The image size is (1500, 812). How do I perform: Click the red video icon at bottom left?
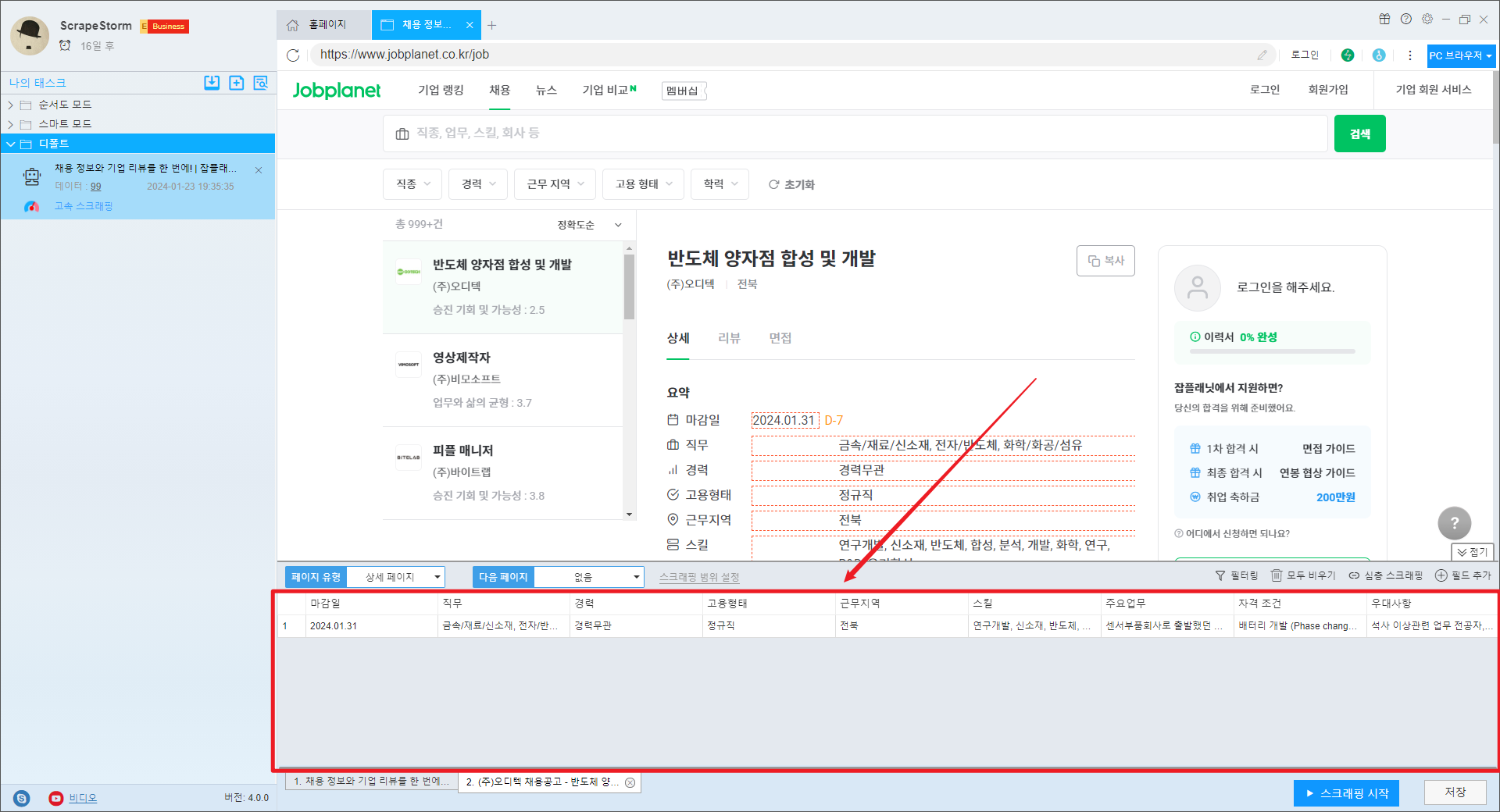point(55,798)
